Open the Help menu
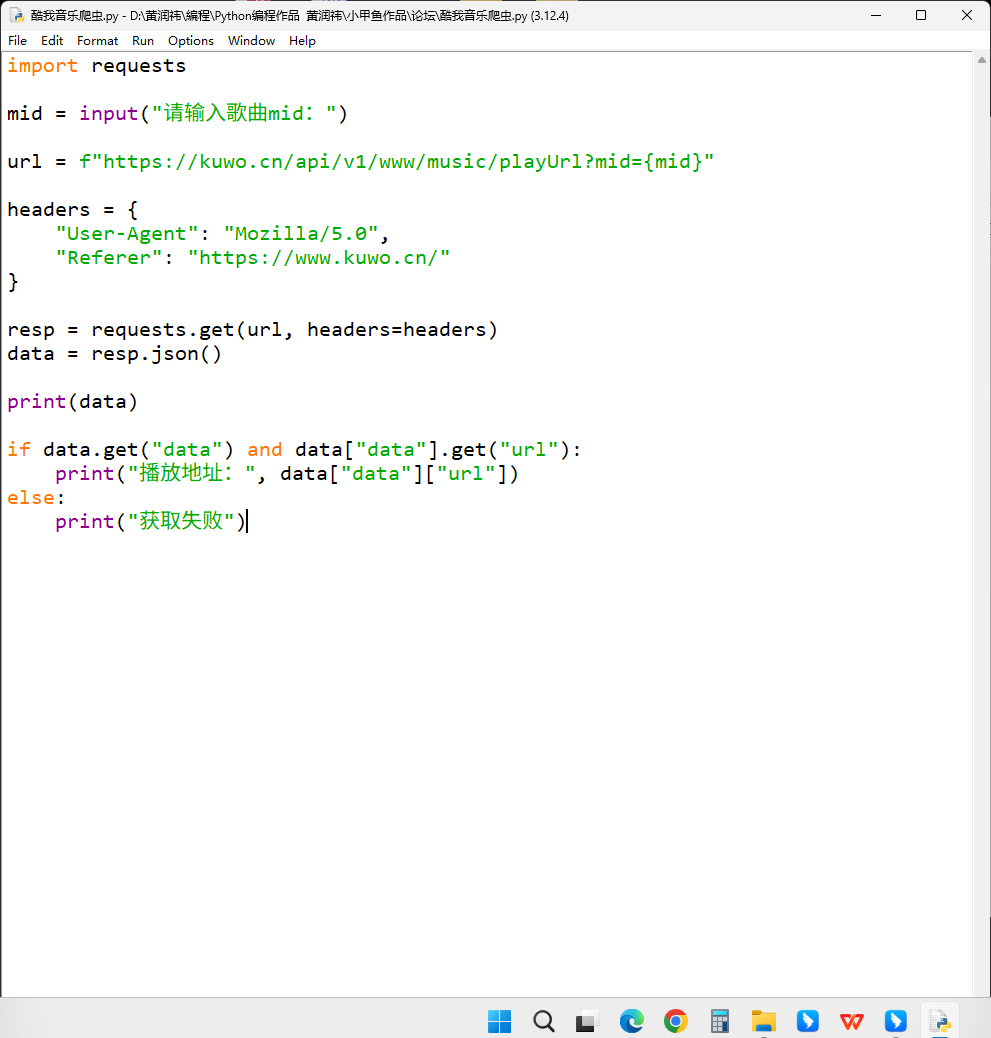 click(302, 41)
